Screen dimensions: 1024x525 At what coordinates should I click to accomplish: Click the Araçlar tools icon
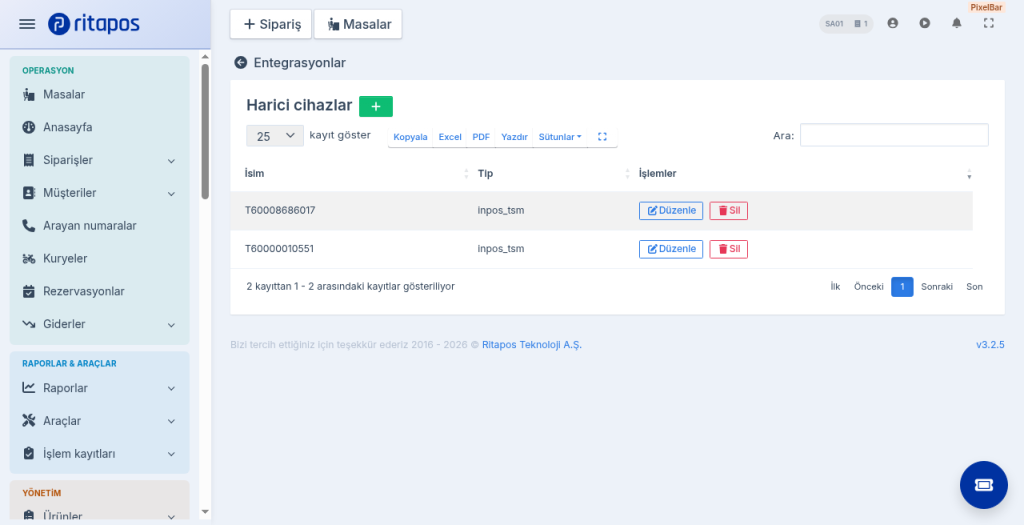click(x=29, y=421)
